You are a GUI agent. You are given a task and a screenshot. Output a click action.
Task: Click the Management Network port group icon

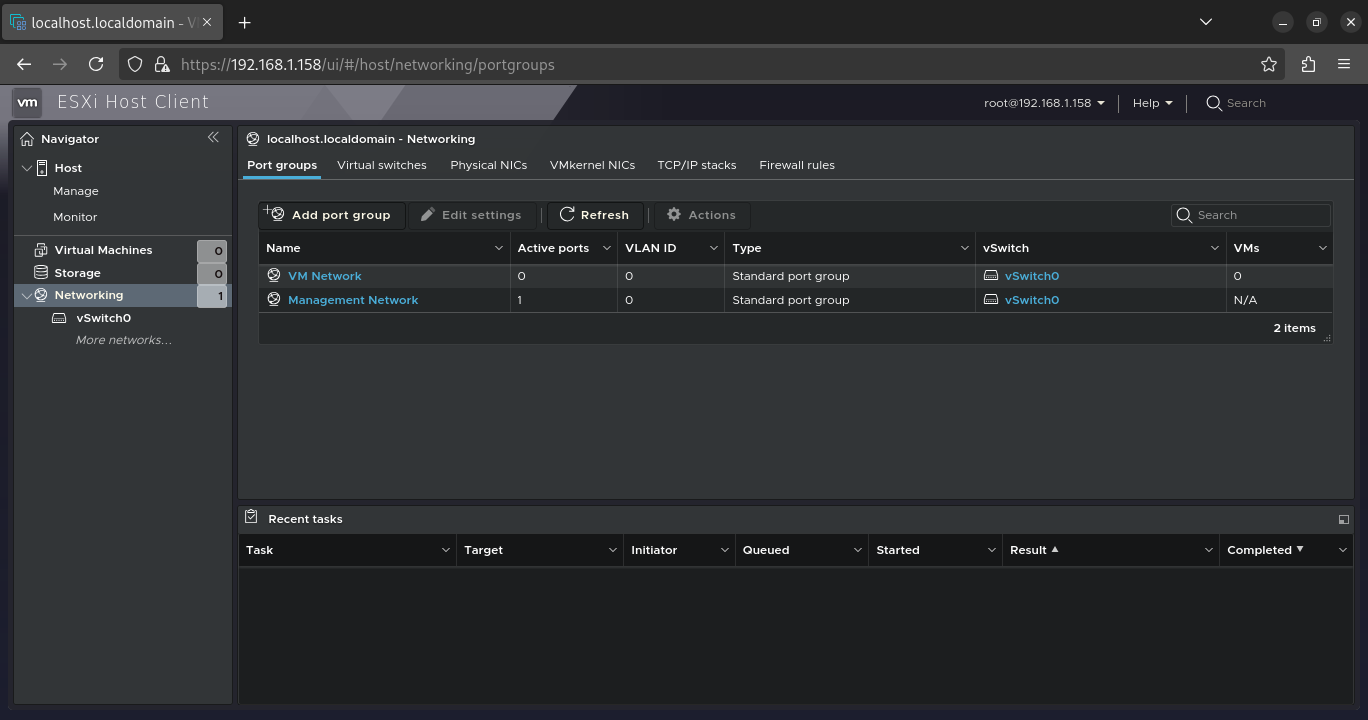tap(274, 300)
